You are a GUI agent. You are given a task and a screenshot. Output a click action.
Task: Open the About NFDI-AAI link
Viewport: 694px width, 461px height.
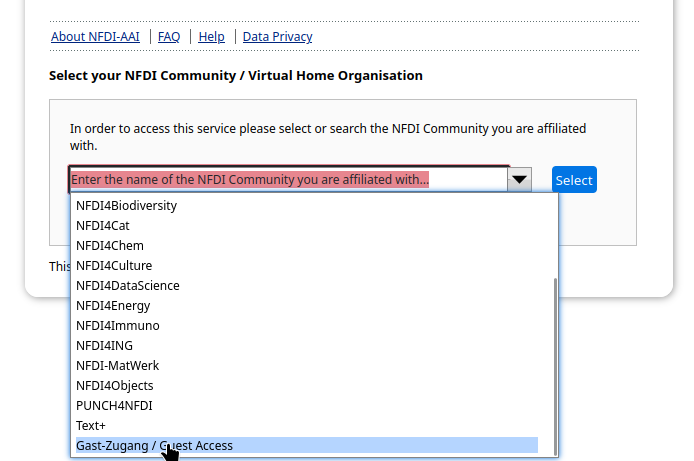[95, 37]
